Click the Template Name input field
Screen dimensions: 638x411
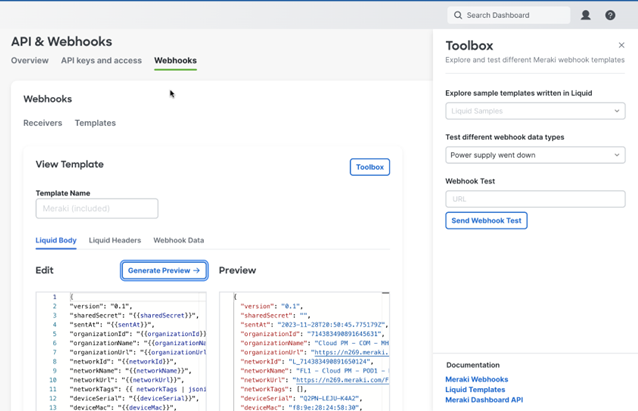(97, 208)
